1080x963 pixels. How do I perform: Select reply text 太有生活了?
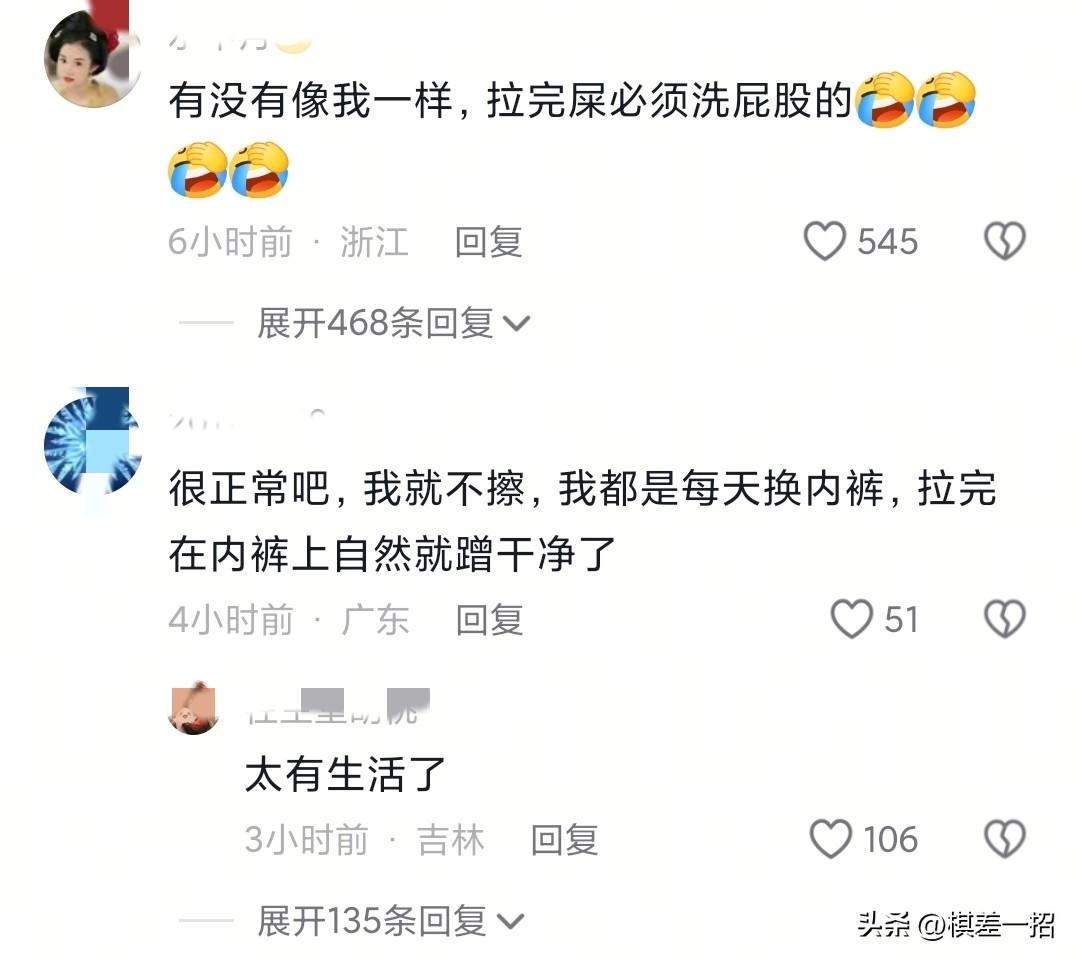point(346,774)
